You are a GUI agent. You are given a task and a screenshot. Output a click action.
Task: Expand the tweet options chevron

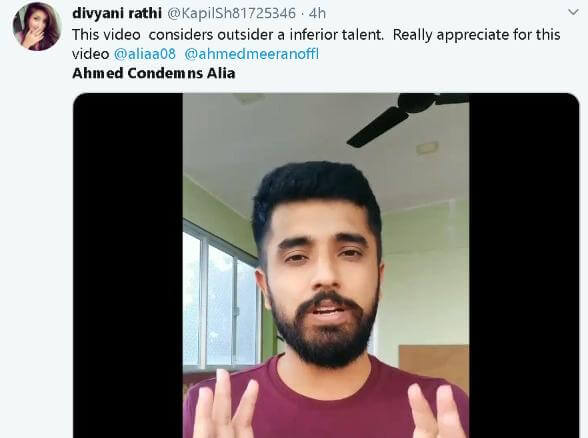(x=573, y=12)
